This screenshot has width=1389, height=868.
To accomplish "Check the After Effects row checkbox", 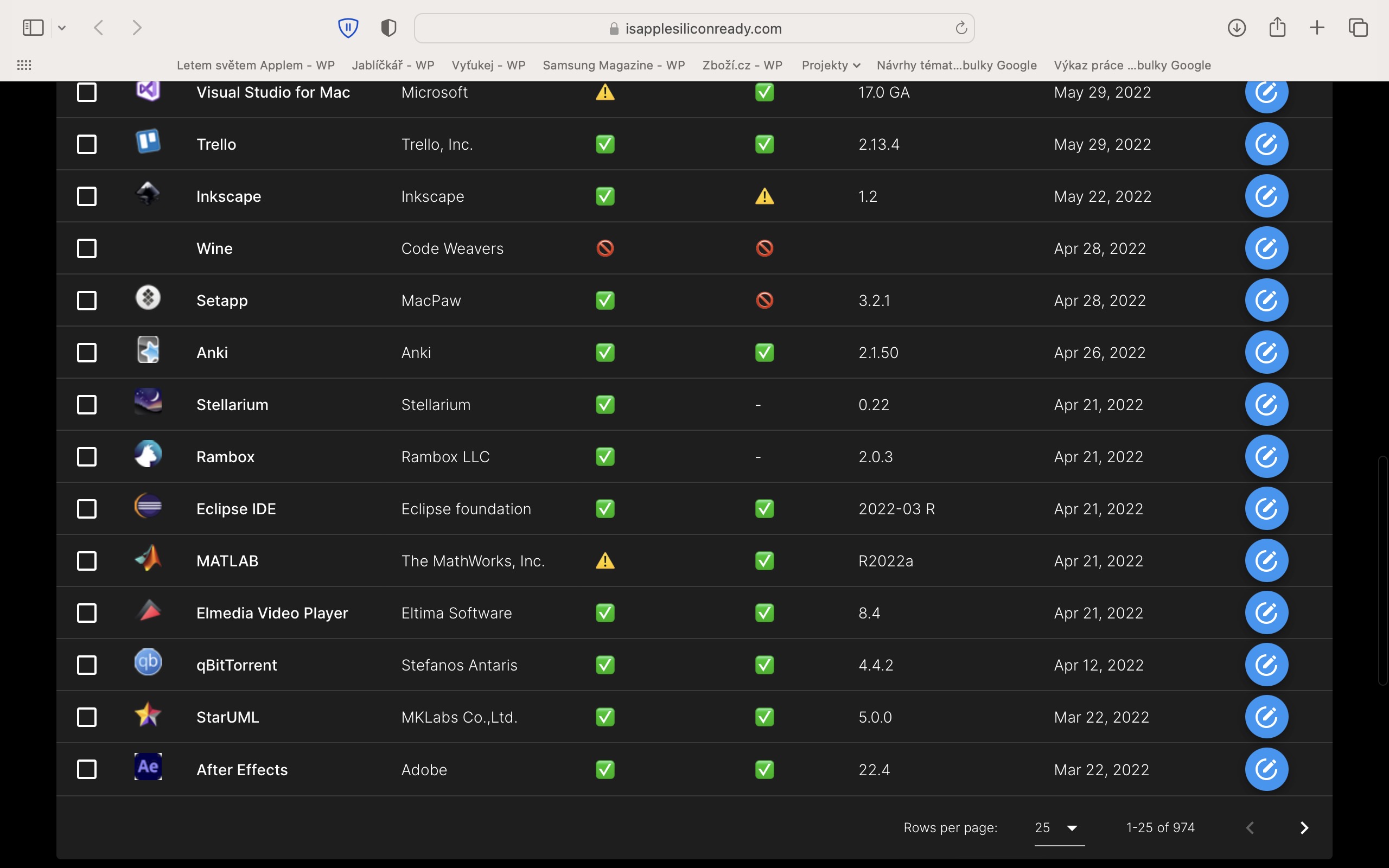I will click(87, 769).
